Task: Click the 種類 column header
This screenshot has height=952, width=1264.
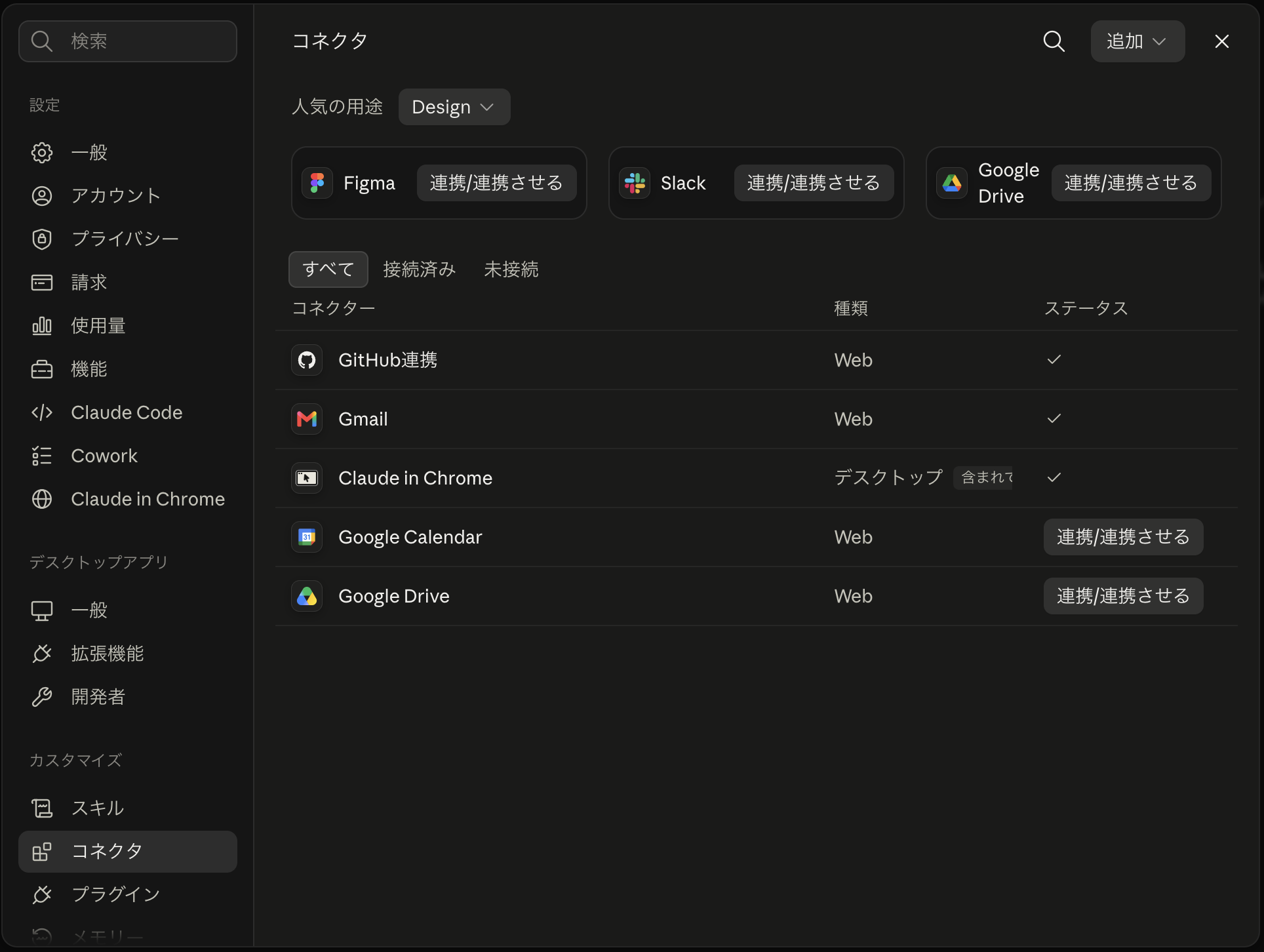Action: click(x=851, y=308)
